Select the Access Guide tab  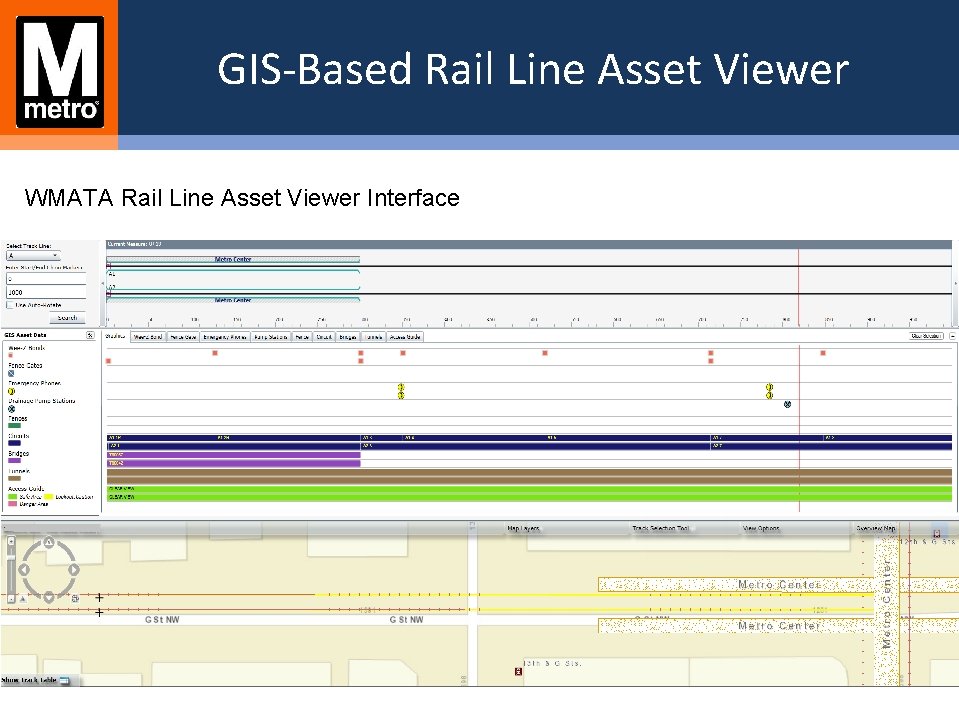point(405,337)
